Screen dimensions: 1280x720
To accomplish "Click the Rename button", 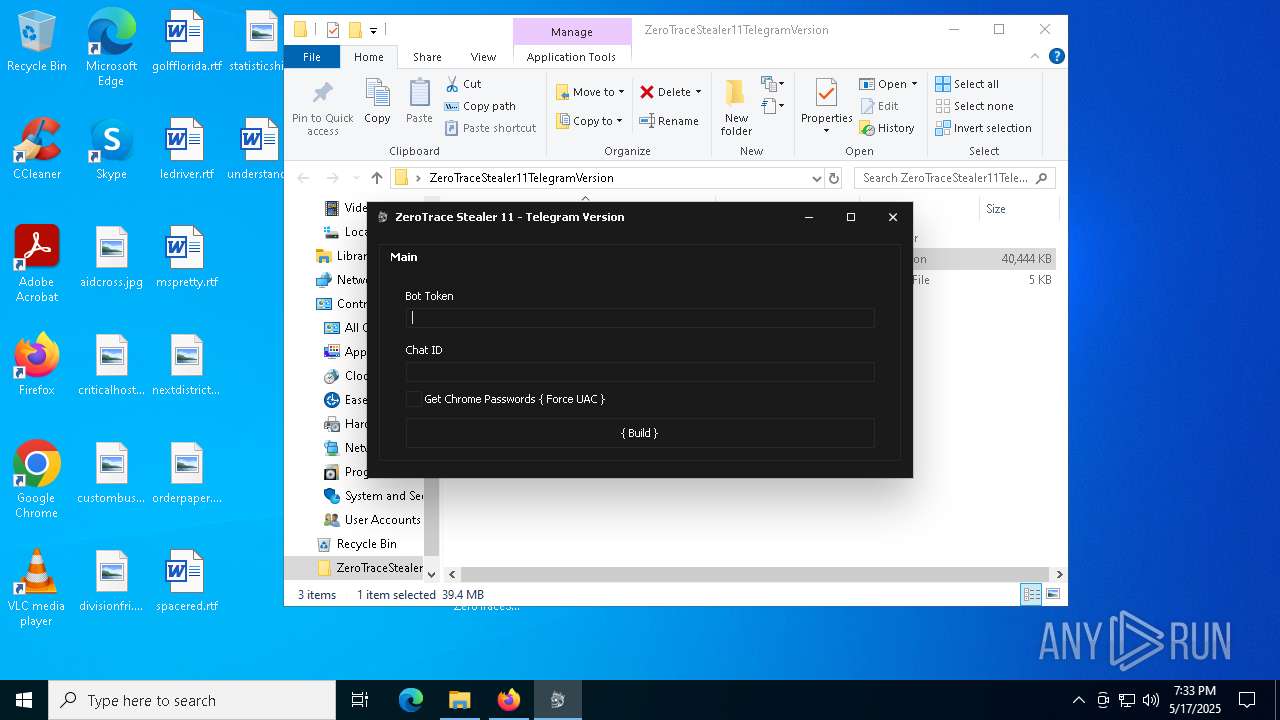I will pyautogui.click(x=669, y=121).
